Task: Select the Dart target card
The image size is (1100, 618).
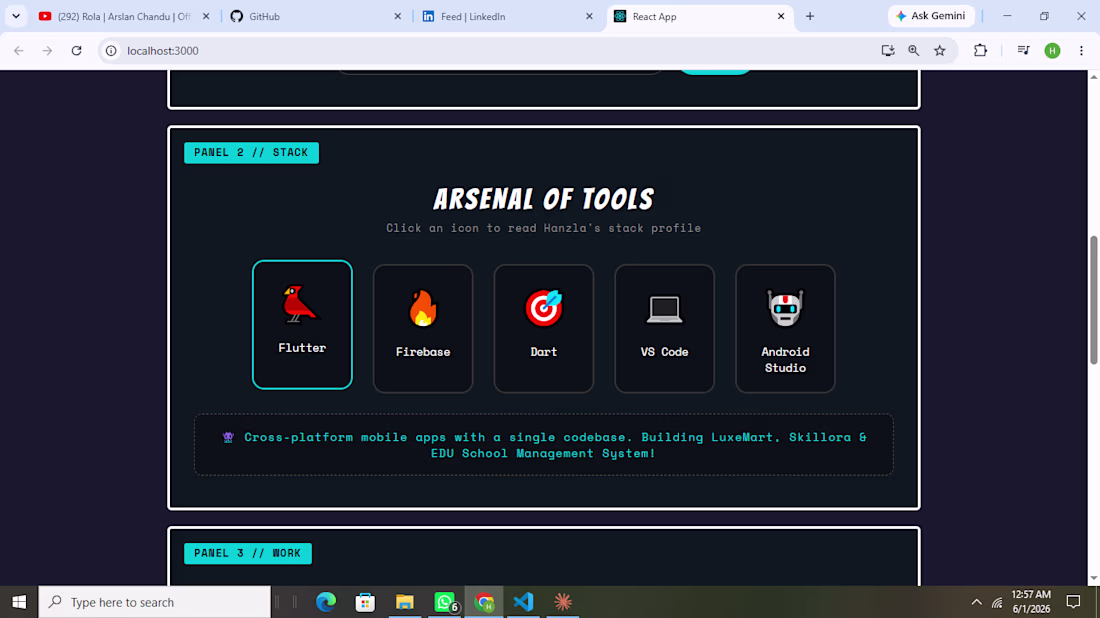Action: (544, 328)
